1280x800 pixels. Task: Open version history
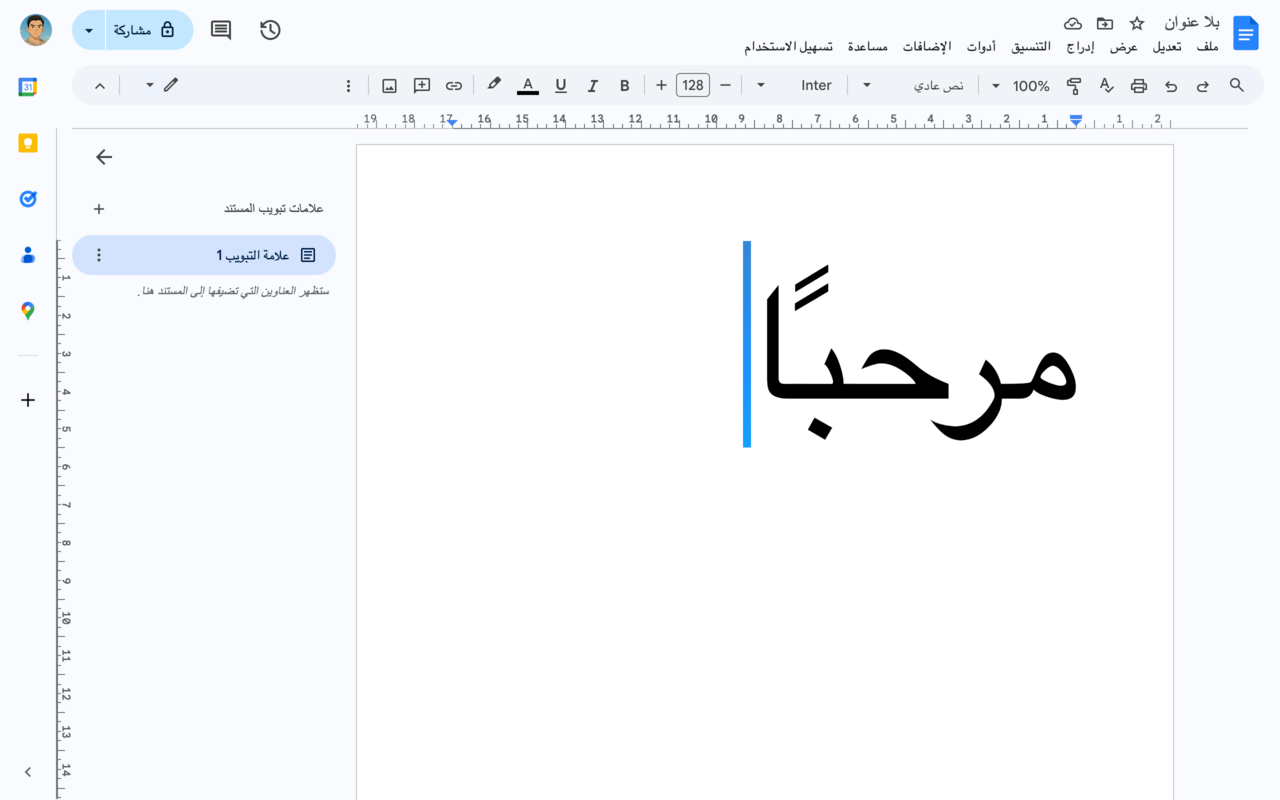point(269,30)
